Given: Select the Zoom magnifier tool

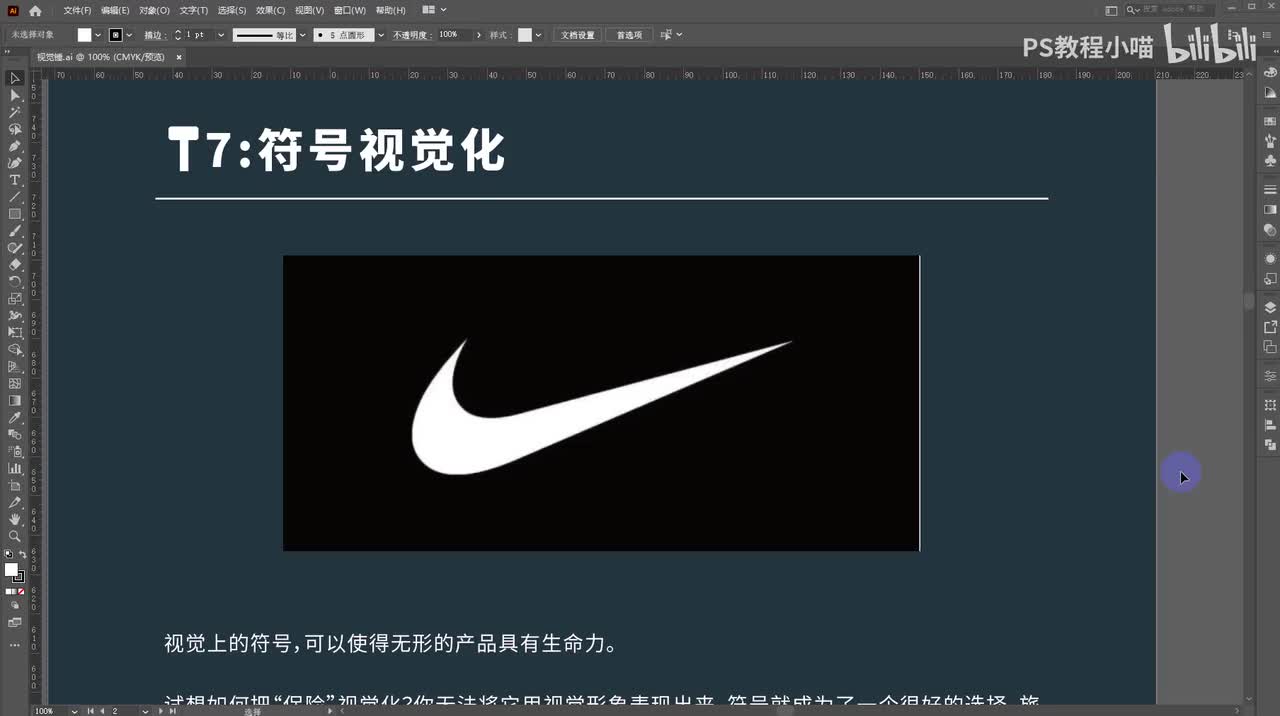Looking at the screenshot, I should point(15,536).
